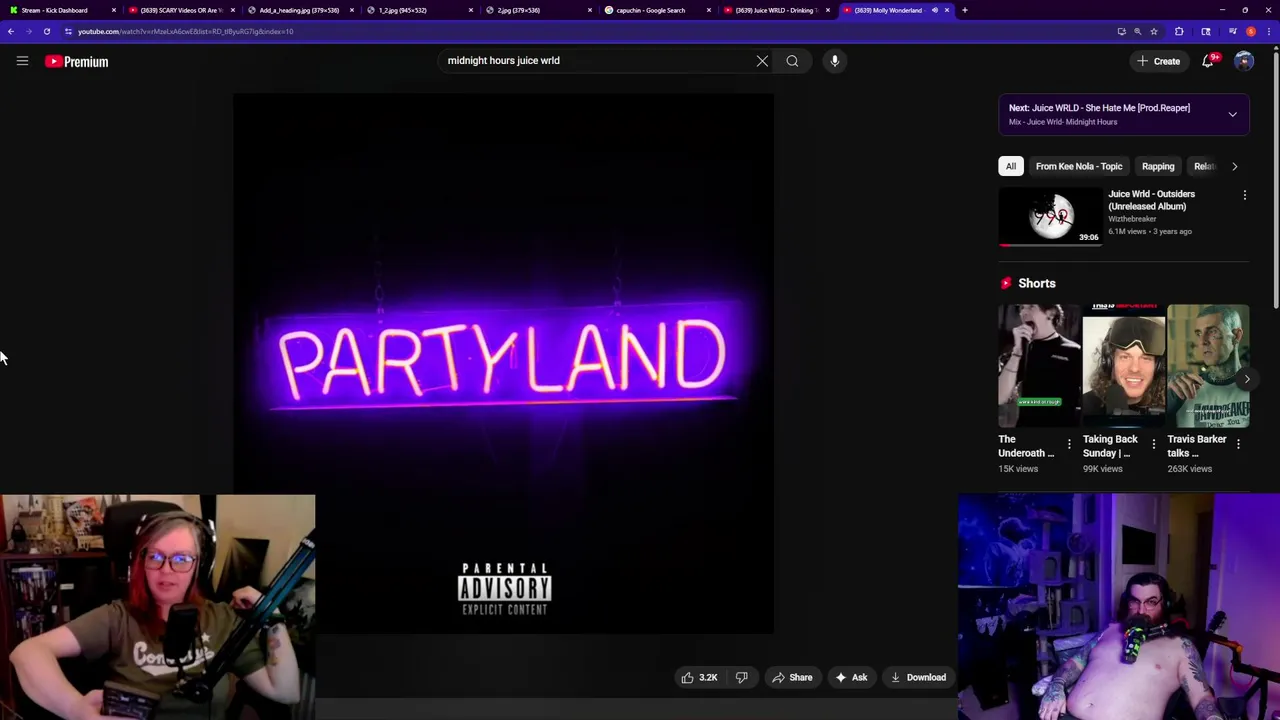The height and width of the screenshot is (720, 1280).
Task: Clear the search box with the X
Action: click(762, 61)
